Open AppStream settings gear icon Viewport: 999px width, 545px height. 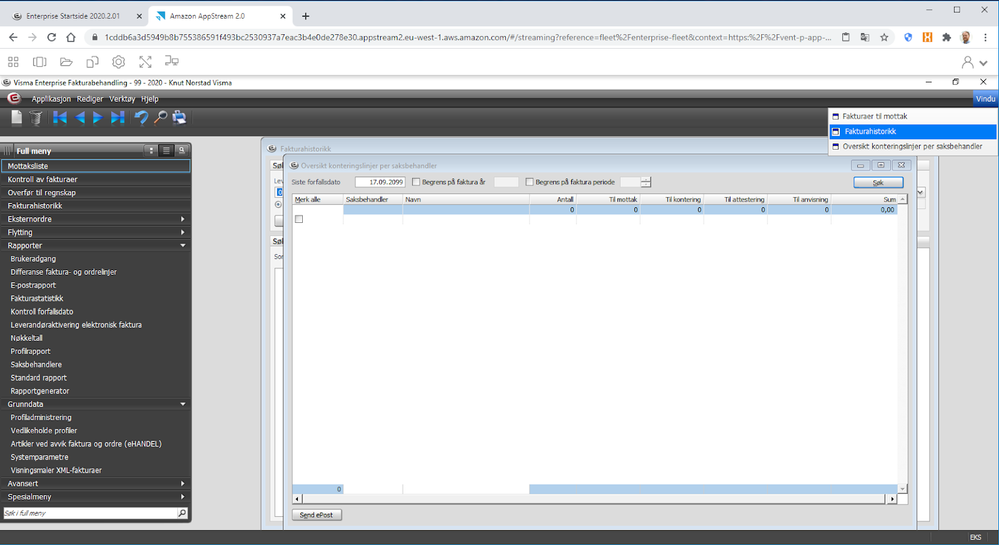(x=119, y=62)
